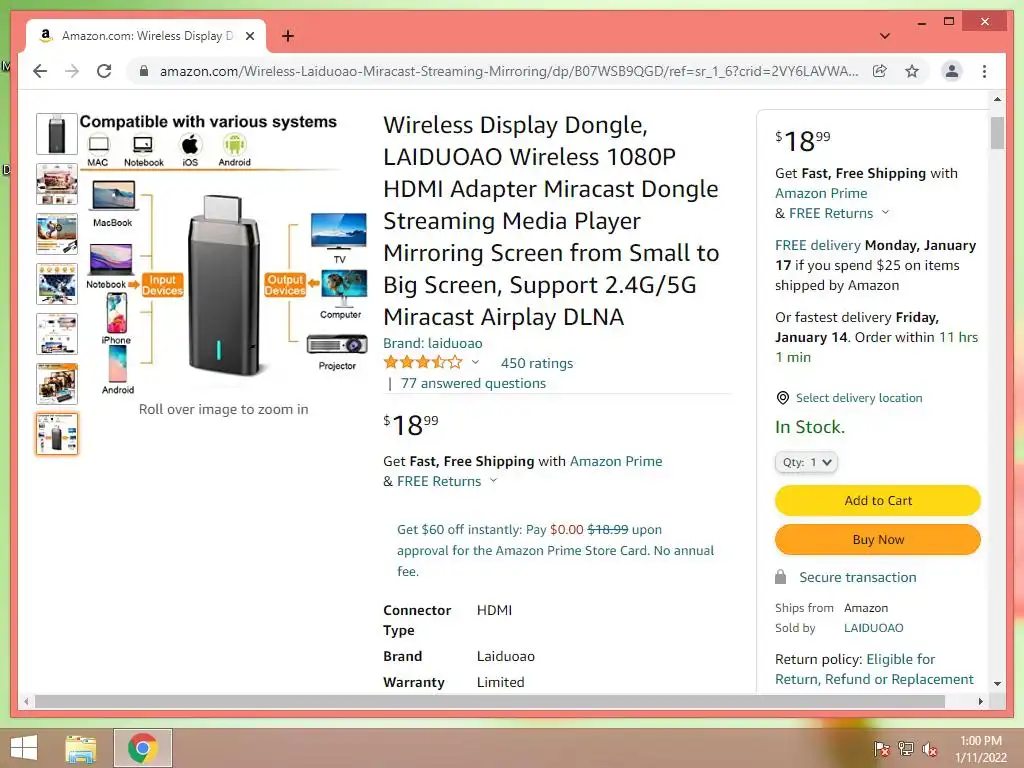Open the tab search dropdown
The image size is (1024, 768).
pos(885,36)
